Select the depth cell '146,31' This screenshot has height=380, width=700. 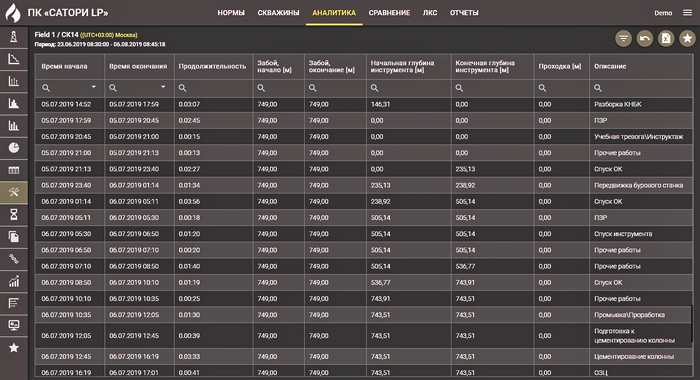(408, 104)
